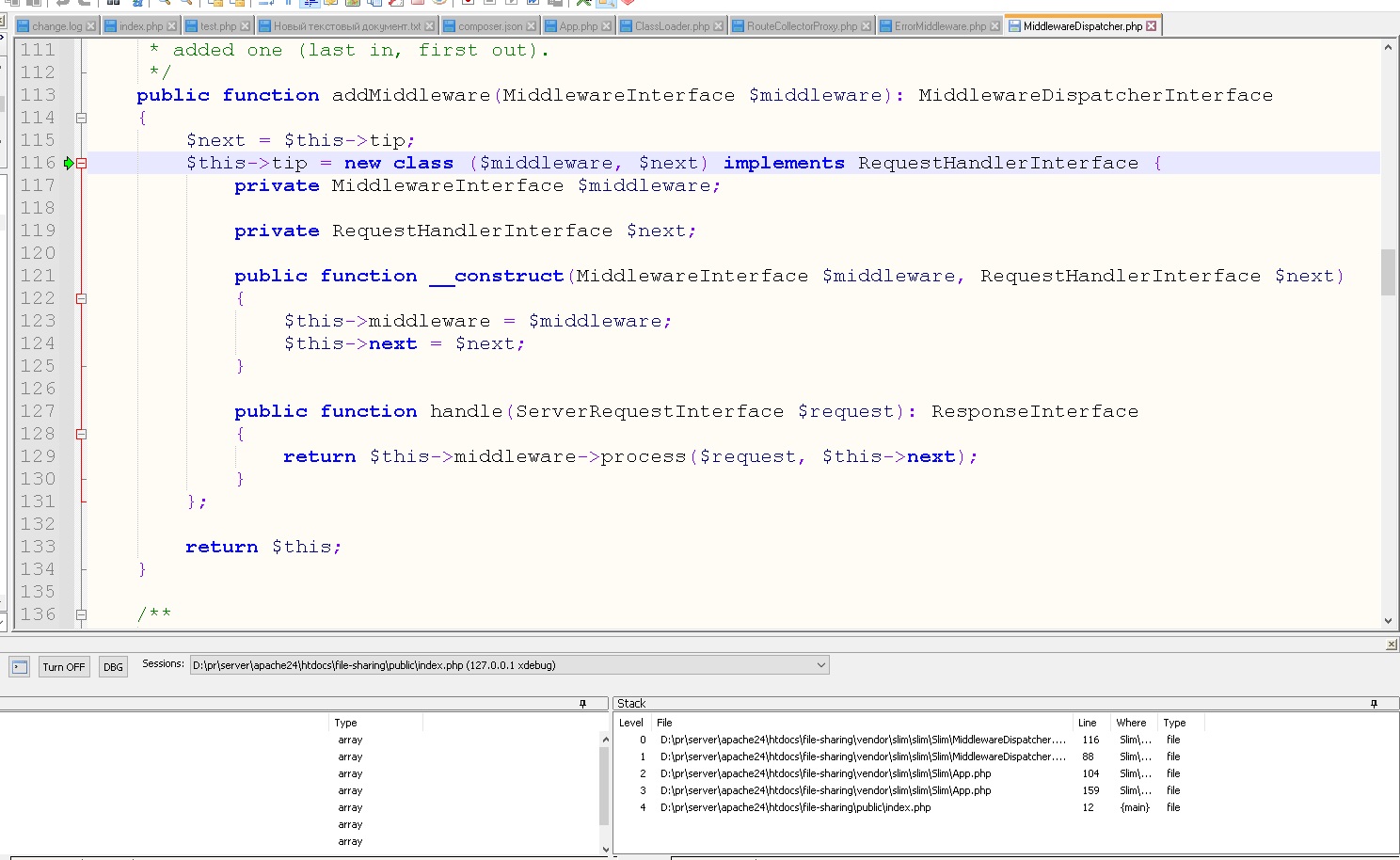
Task: Expand the comment fold at line 136
Action: pos(82,614)
